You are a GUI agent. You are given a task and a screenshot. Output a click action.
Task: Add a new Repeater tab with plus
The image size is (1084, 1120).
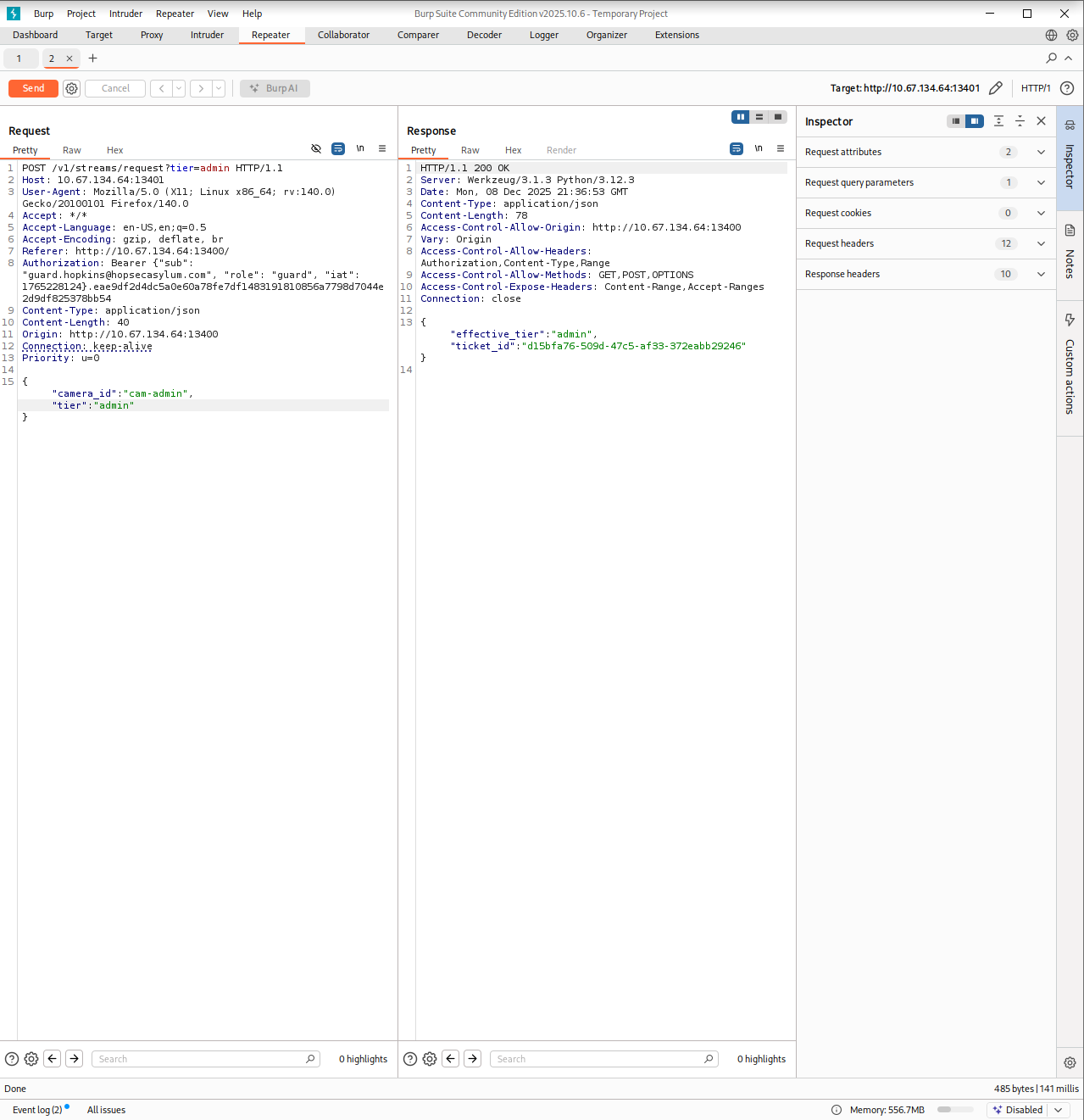click(93, 59)
